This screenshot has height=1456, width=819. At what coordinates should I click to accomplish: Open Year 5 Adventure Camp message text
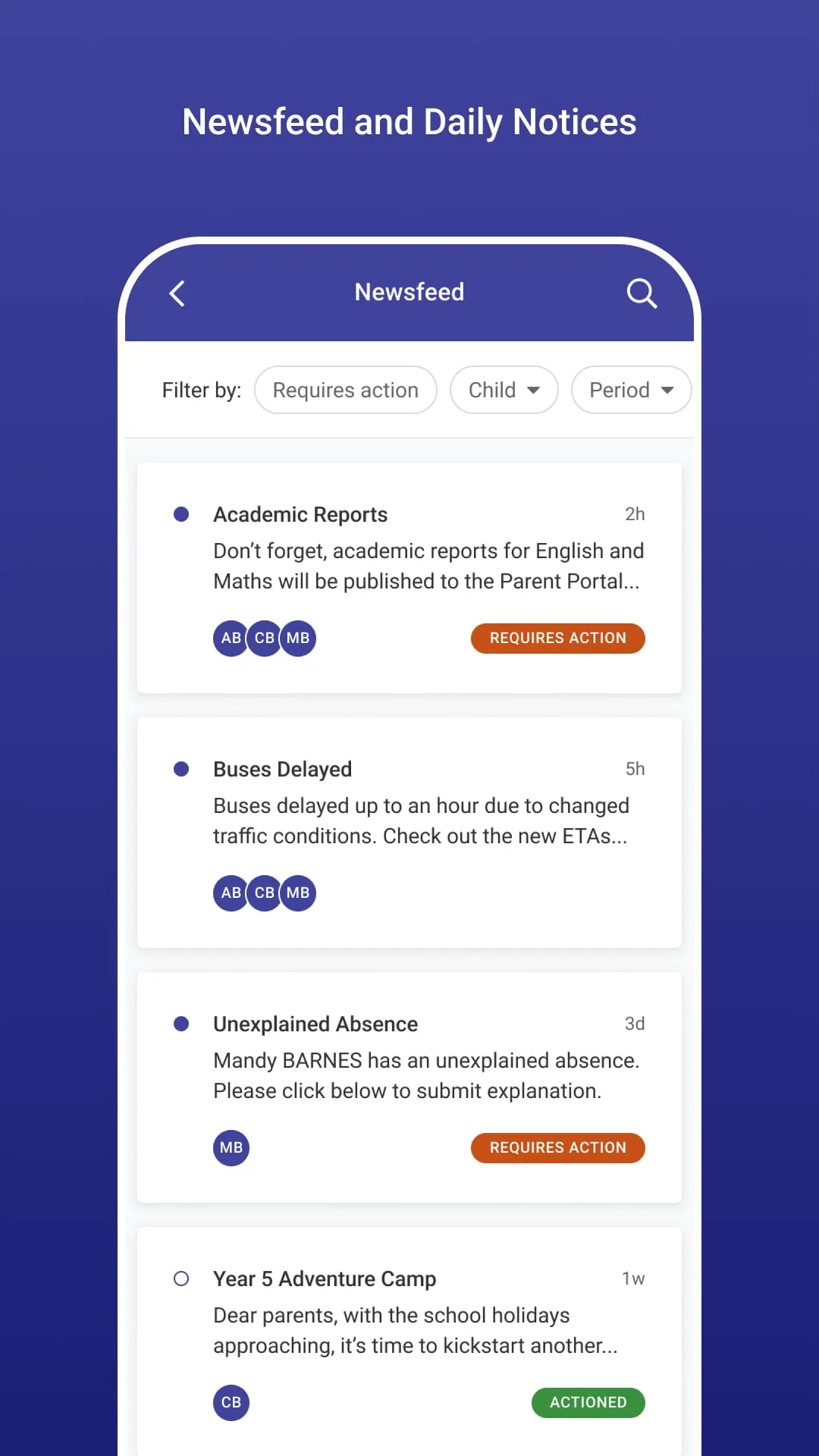tap(415, 1330)
